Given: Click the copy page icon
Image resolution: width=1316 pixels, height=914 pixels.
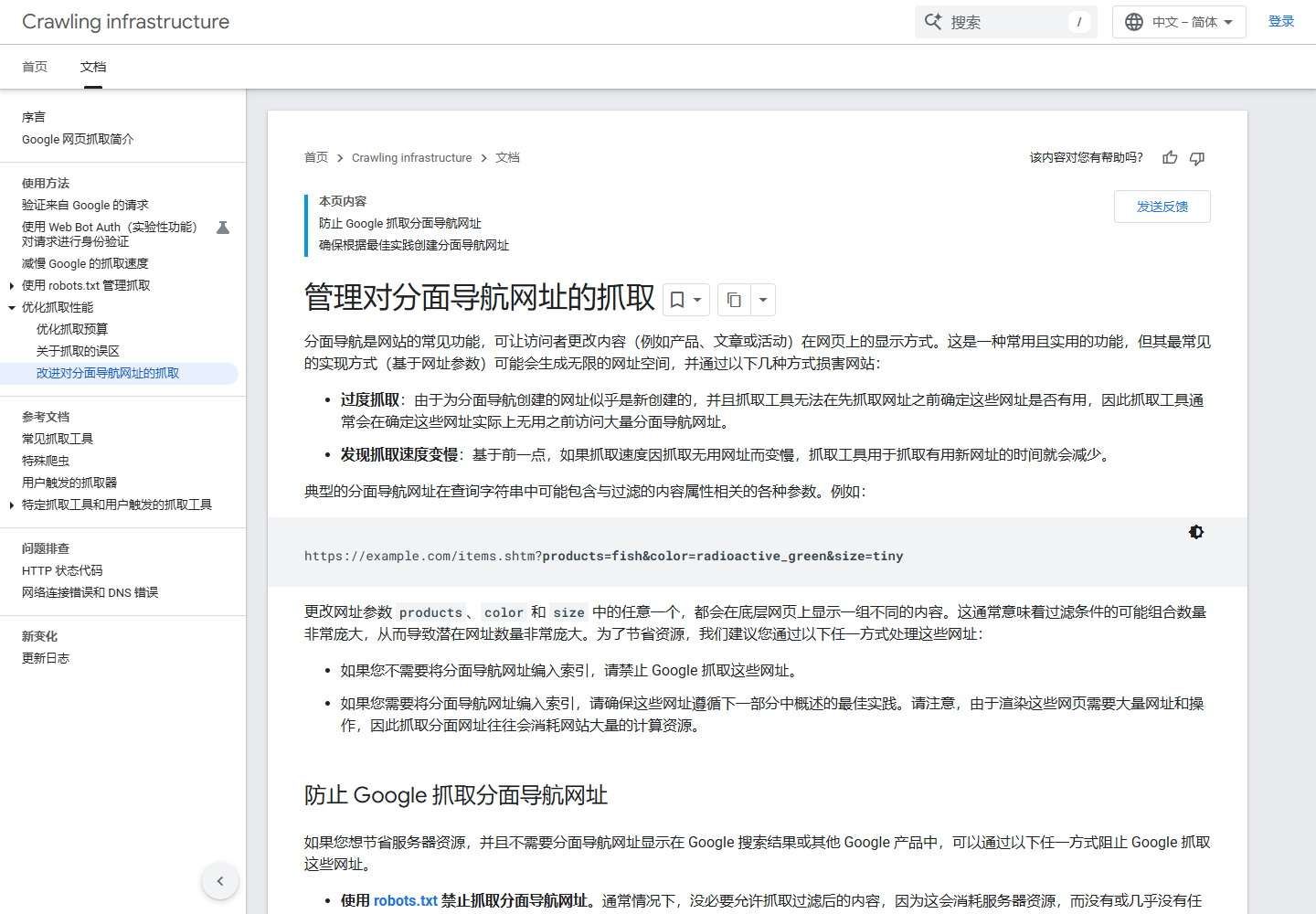Looking at the screenshot, I should coord(734,300).
